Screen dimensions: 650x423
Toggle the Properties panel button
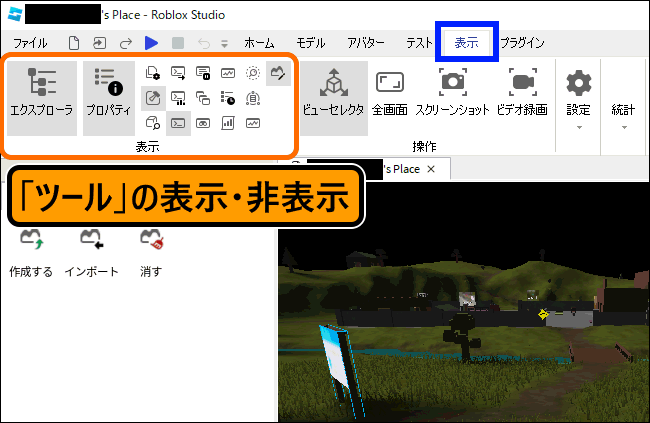pos(109,98)
